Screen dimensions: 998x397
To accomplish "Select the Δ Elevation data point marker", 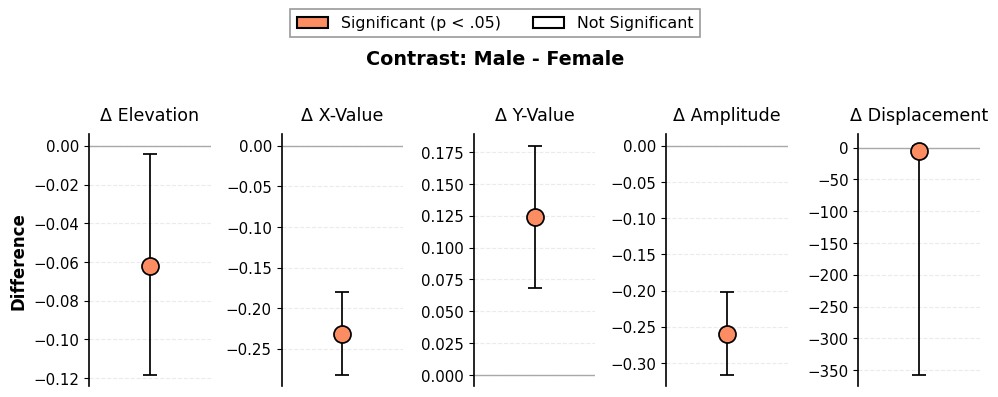I will 150,267.
